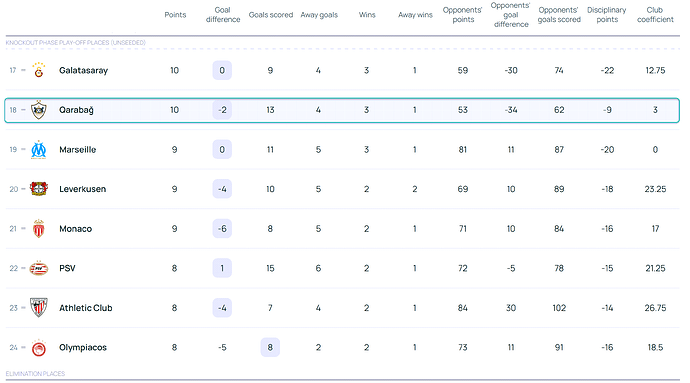Click the Qarabağ club crest

[x=39, y=110]
